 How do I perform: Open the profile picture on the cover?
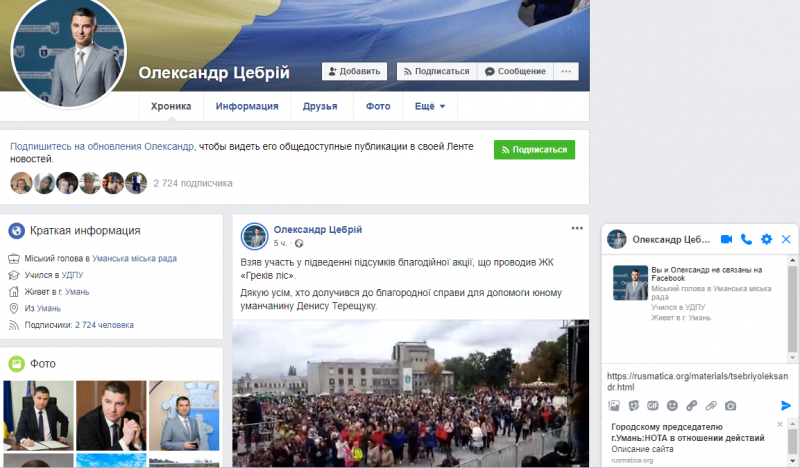tap(68, 51)
